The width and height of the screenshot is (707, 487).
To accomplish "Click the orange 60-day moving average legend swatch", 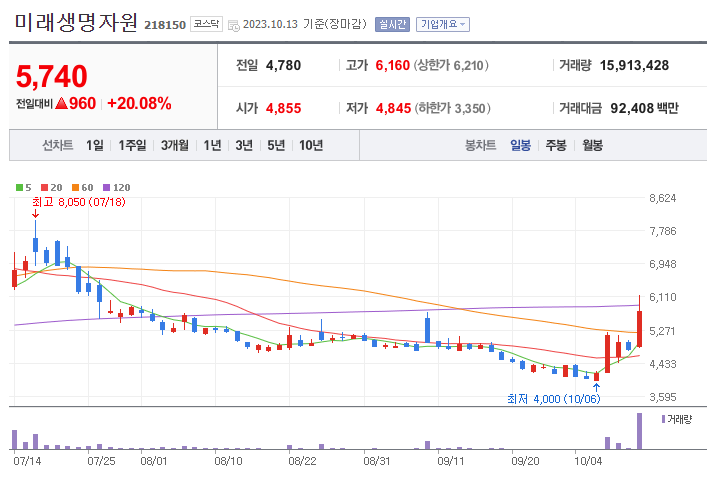I will point(75,188).
